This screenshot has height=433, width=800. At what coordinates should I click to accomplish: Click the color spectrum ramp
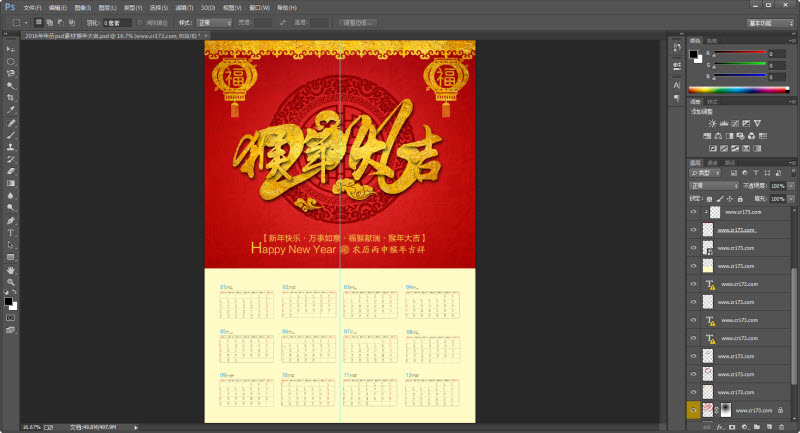(738, 90)
